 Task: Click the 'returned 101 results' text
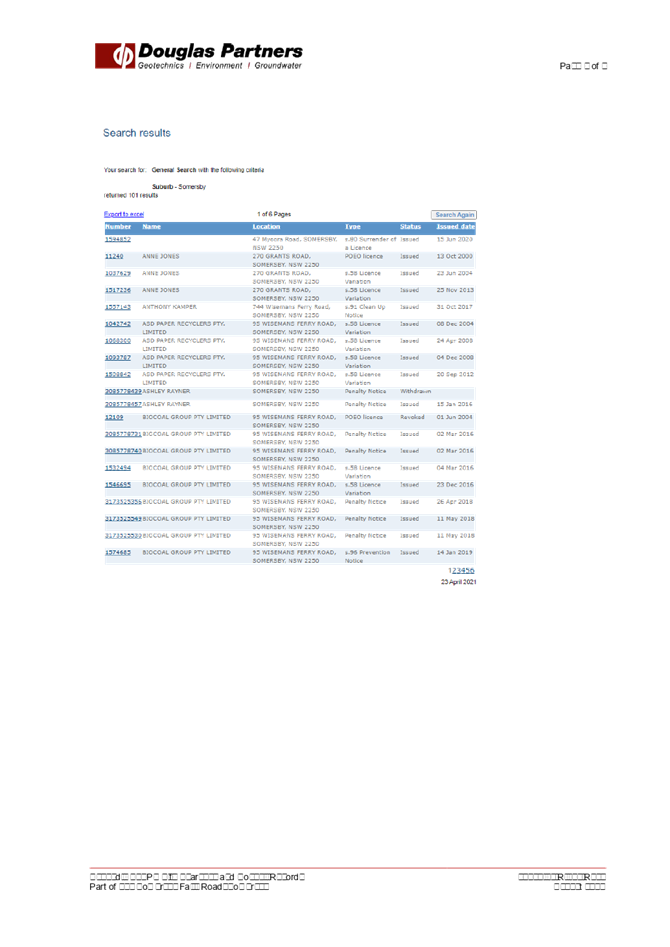coord(130,196)
